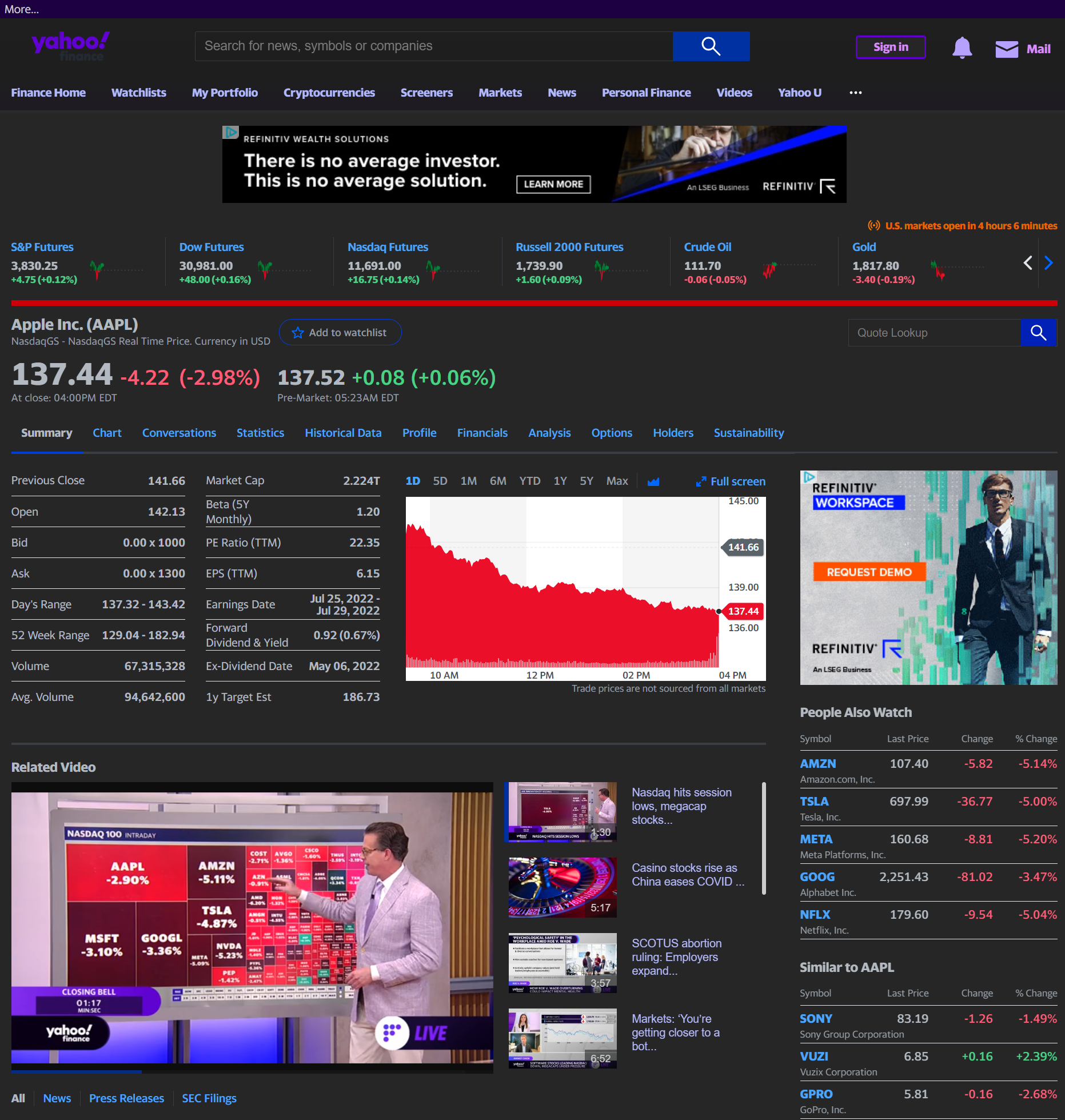Open the three-dot more navigation menu
The width and height of the screenshot is (1065, 1120).
coord(855,93)
